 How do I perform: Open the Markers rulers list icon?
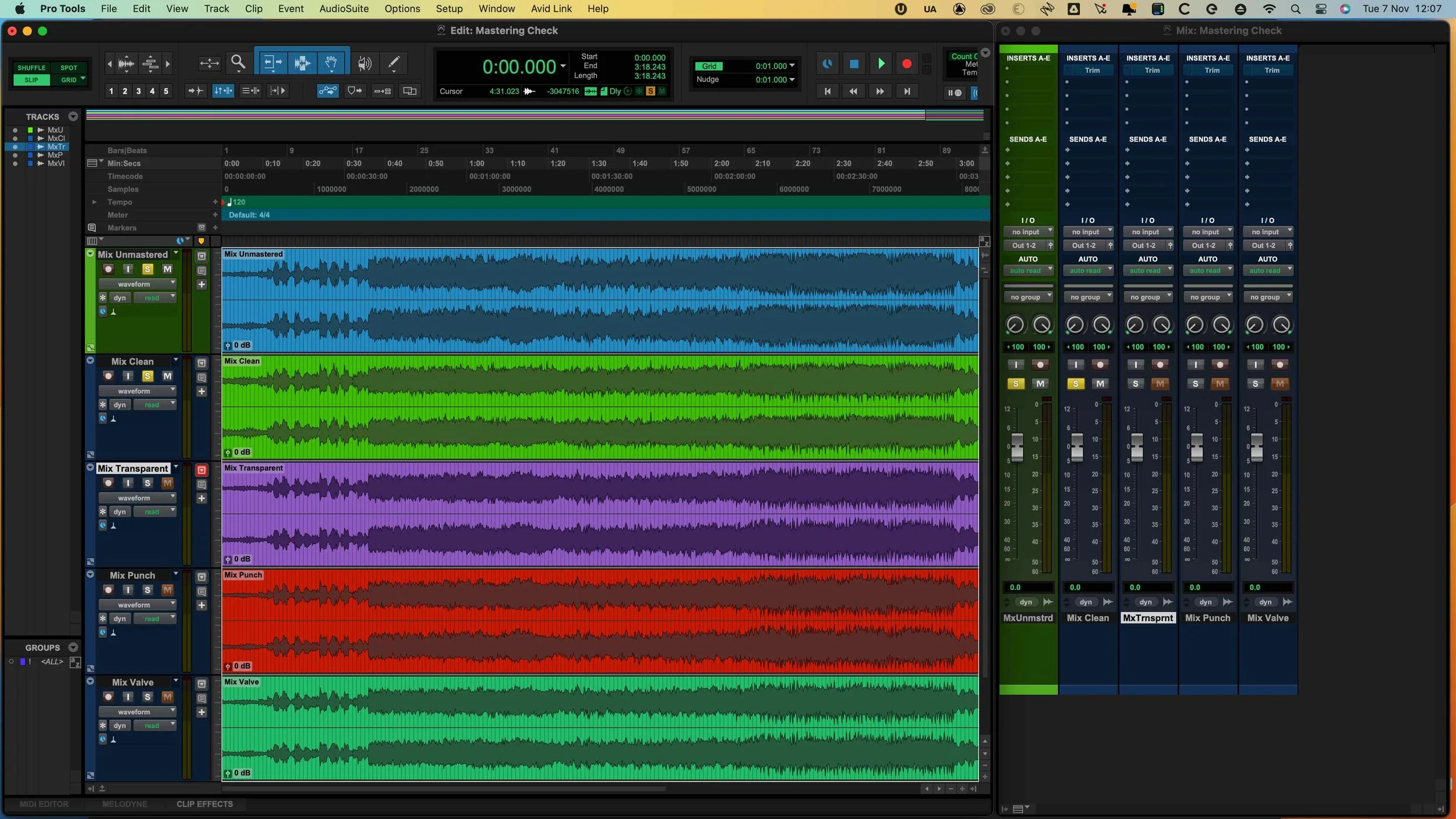coord(91,227)
